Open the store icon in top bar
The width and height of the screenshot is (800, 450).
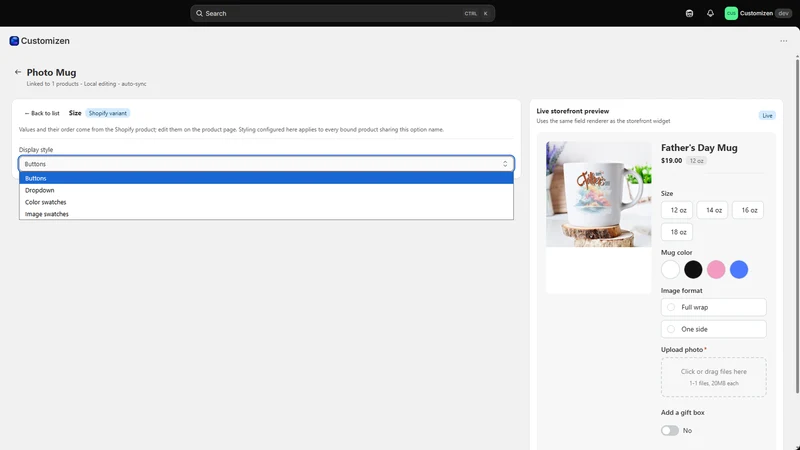[x=689, y=13]
